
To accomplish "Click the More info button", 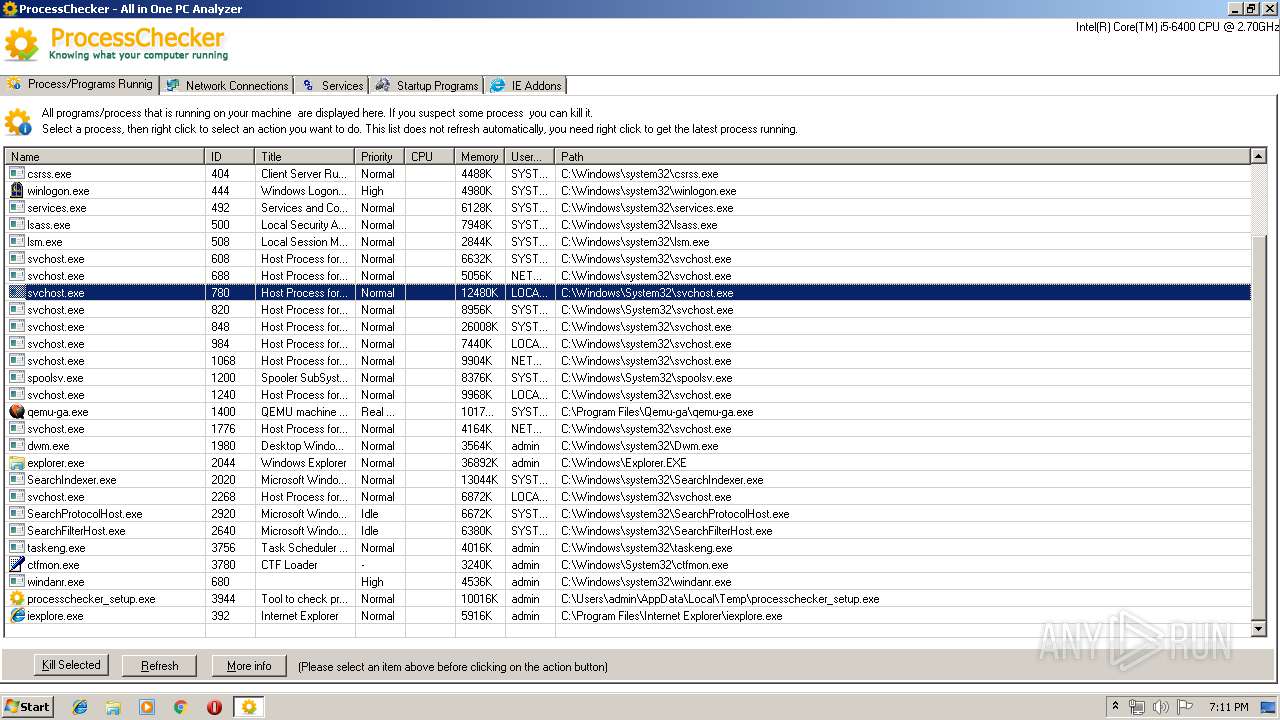I will tap(249, 666).
